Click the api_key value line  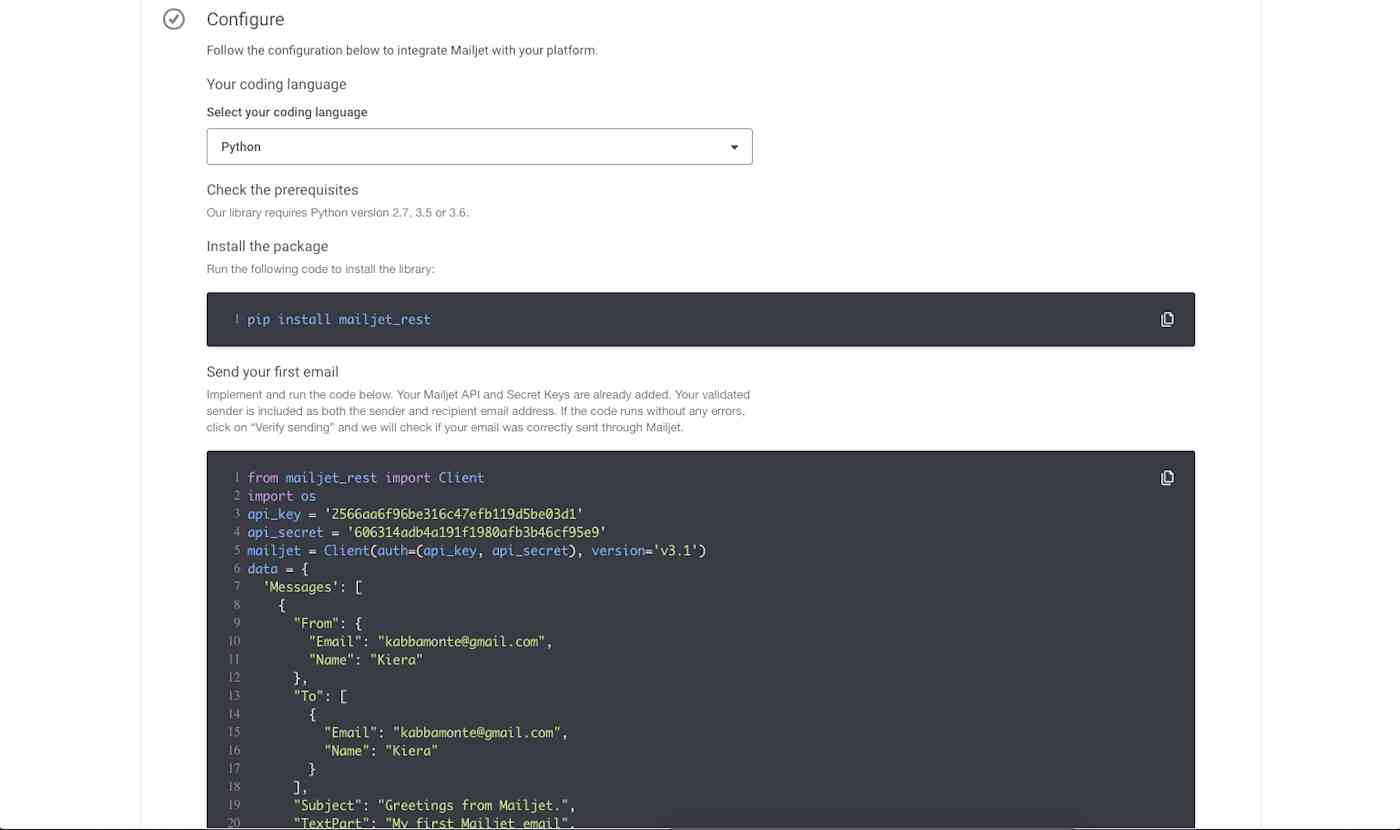point(415,514)
